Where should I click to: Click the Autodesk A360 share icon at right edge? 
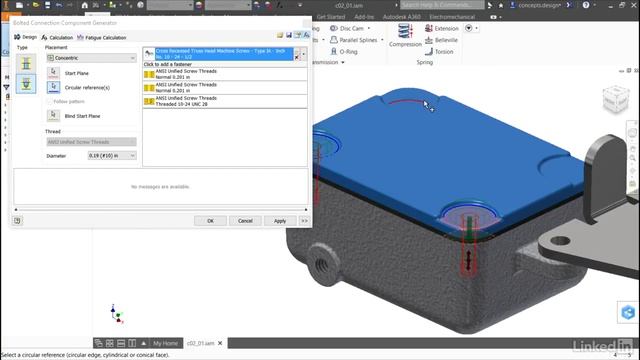point(628,313)
